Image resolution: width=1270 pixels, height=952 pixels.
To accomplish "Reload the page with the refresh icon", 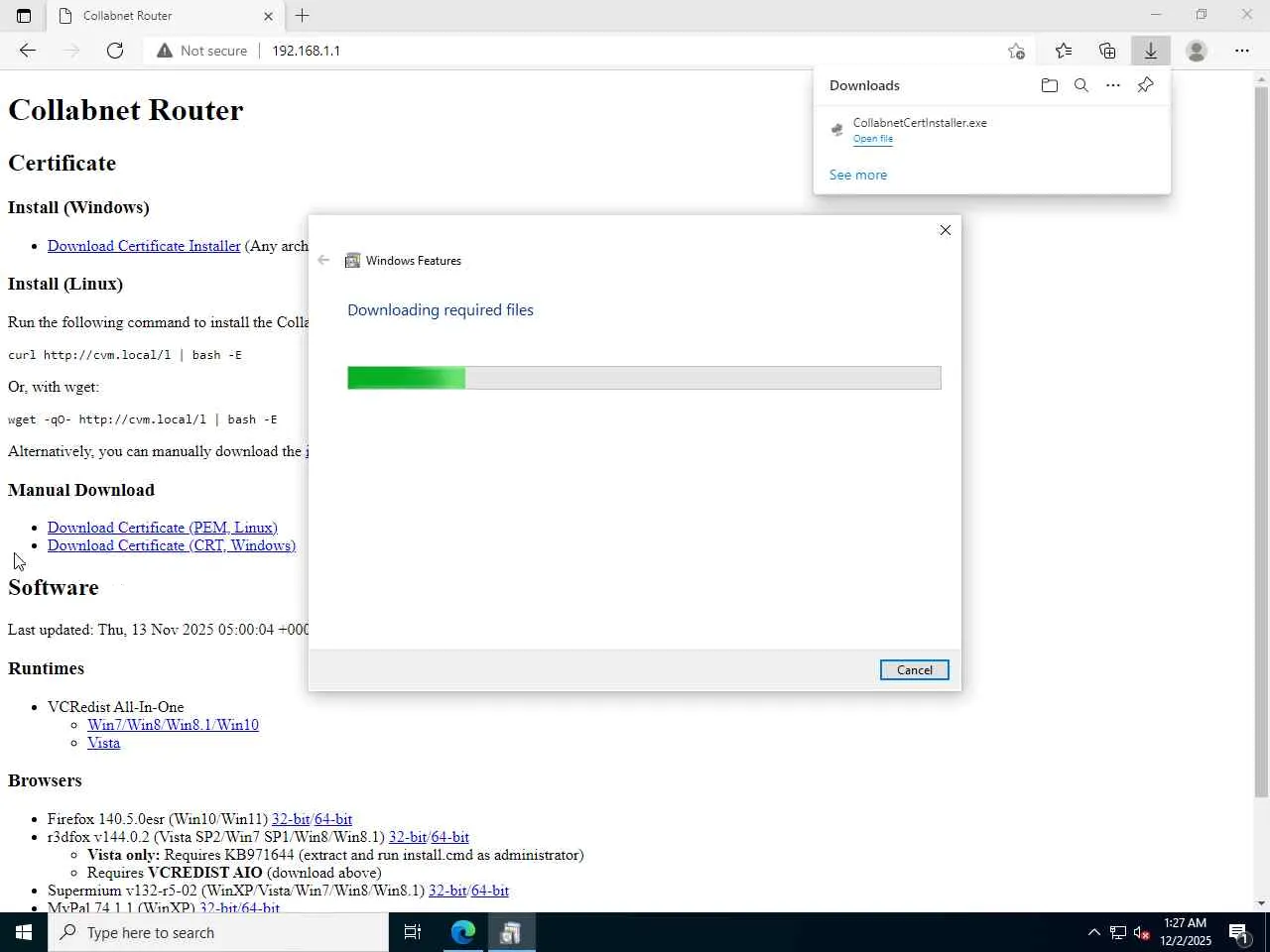I will (x=115, y=51).
